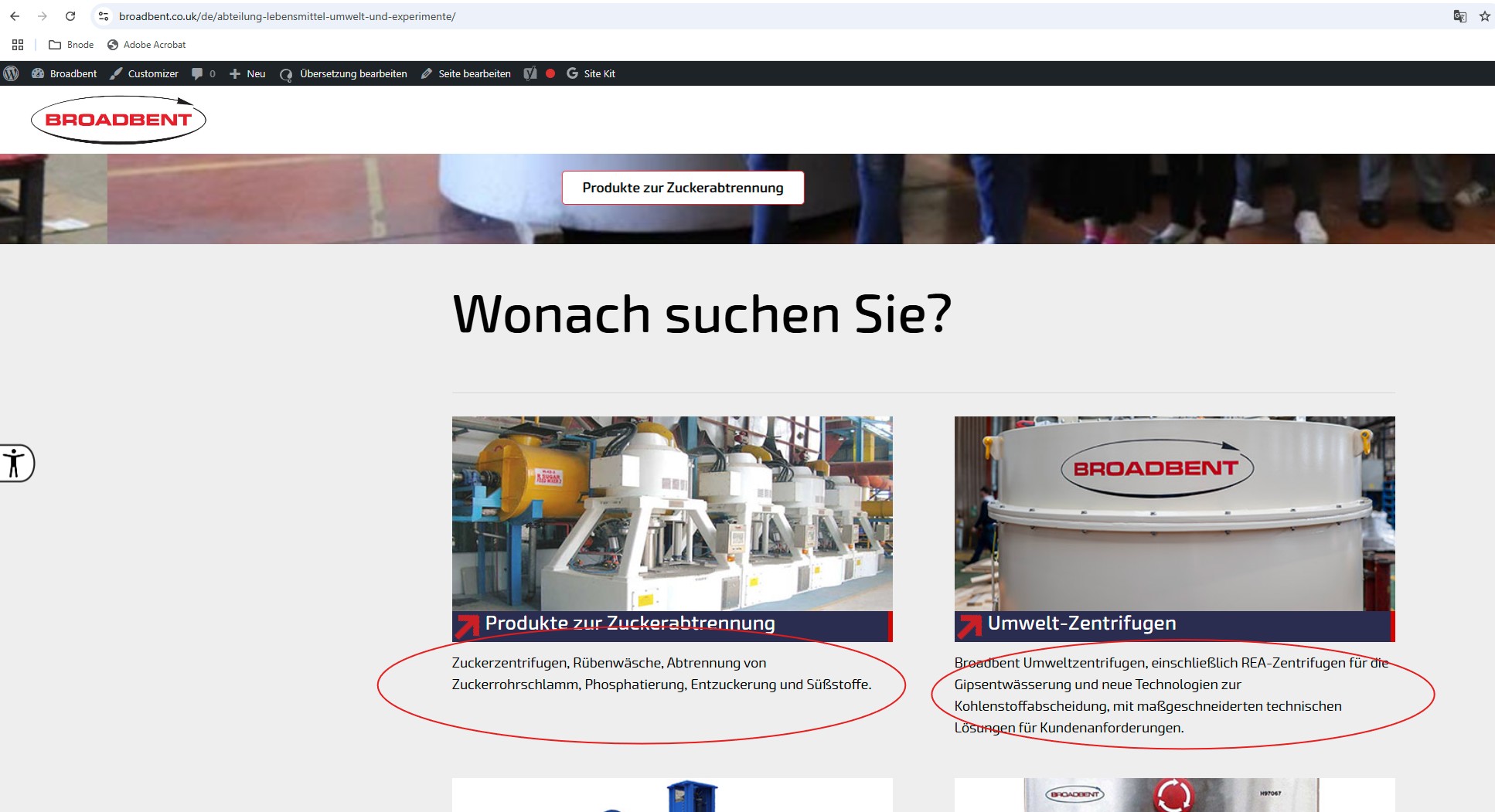Click the red arrow next to Produkte zur Zuckerabtrennung
The height and width of the screenshot is (812, 1495).
coord(467,626)
